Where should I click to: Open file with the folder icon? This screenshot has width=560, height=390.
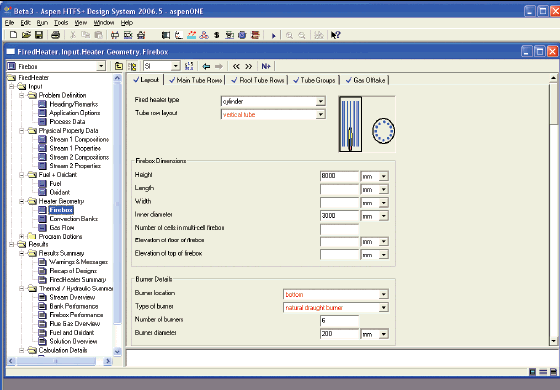[26, 35]
